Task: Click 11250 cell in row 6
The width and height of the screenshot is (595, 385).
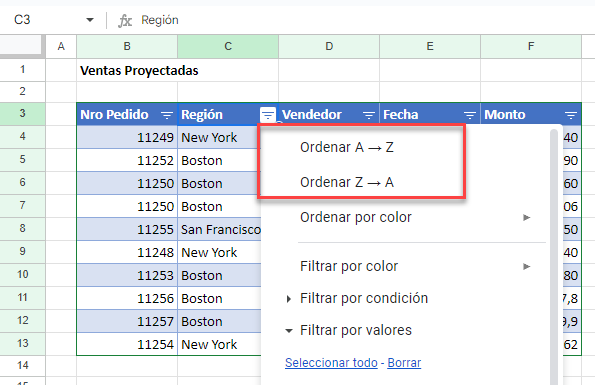Action: (127, 184)
